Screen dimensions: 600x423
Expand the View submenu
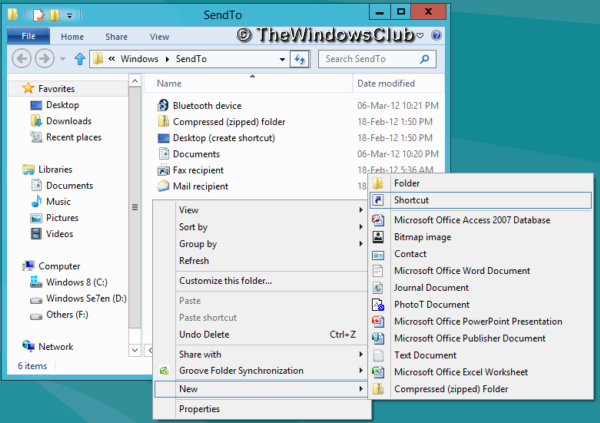(360, 210)
